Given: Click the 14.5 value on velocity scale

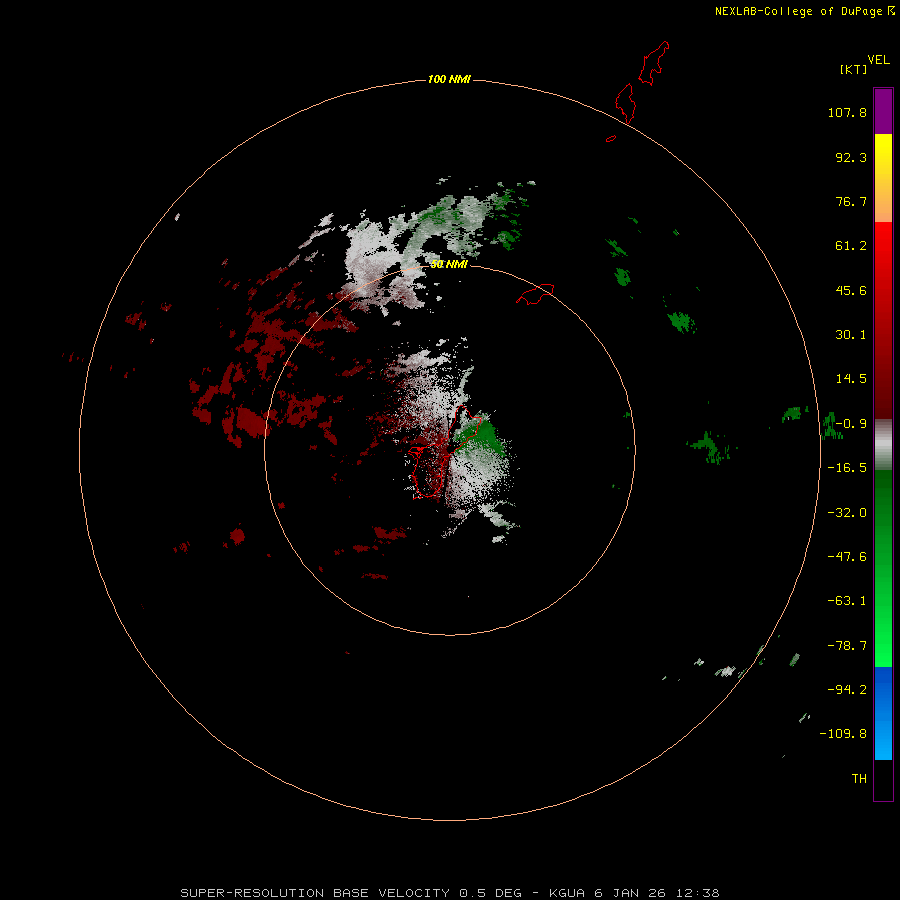Looking at the screenshot, I should coord(851,379).
